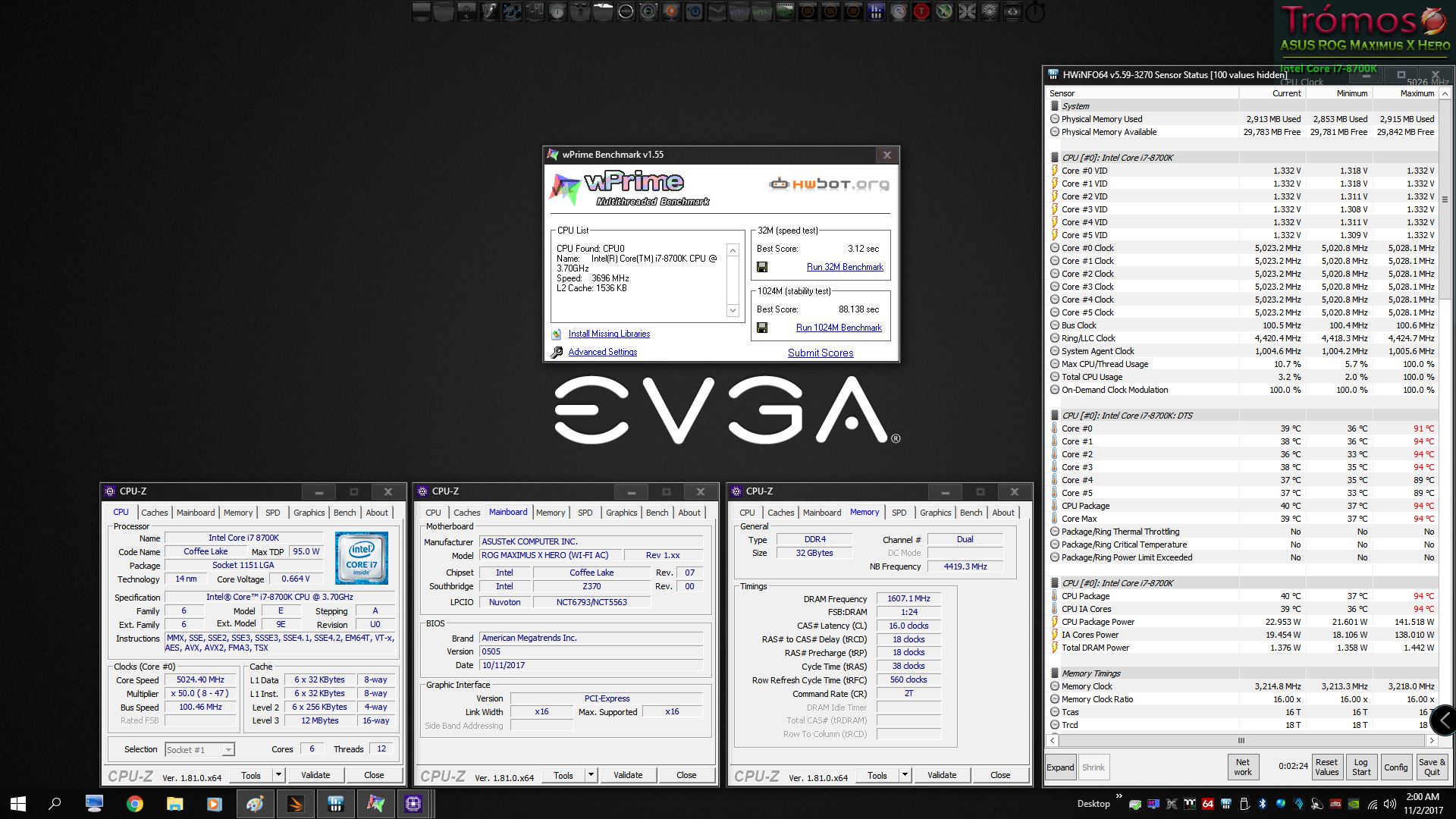Click the wPrime CPU List scrollbar track
The height and width of the screenshot is (819, 1456).
pos(733,281)
